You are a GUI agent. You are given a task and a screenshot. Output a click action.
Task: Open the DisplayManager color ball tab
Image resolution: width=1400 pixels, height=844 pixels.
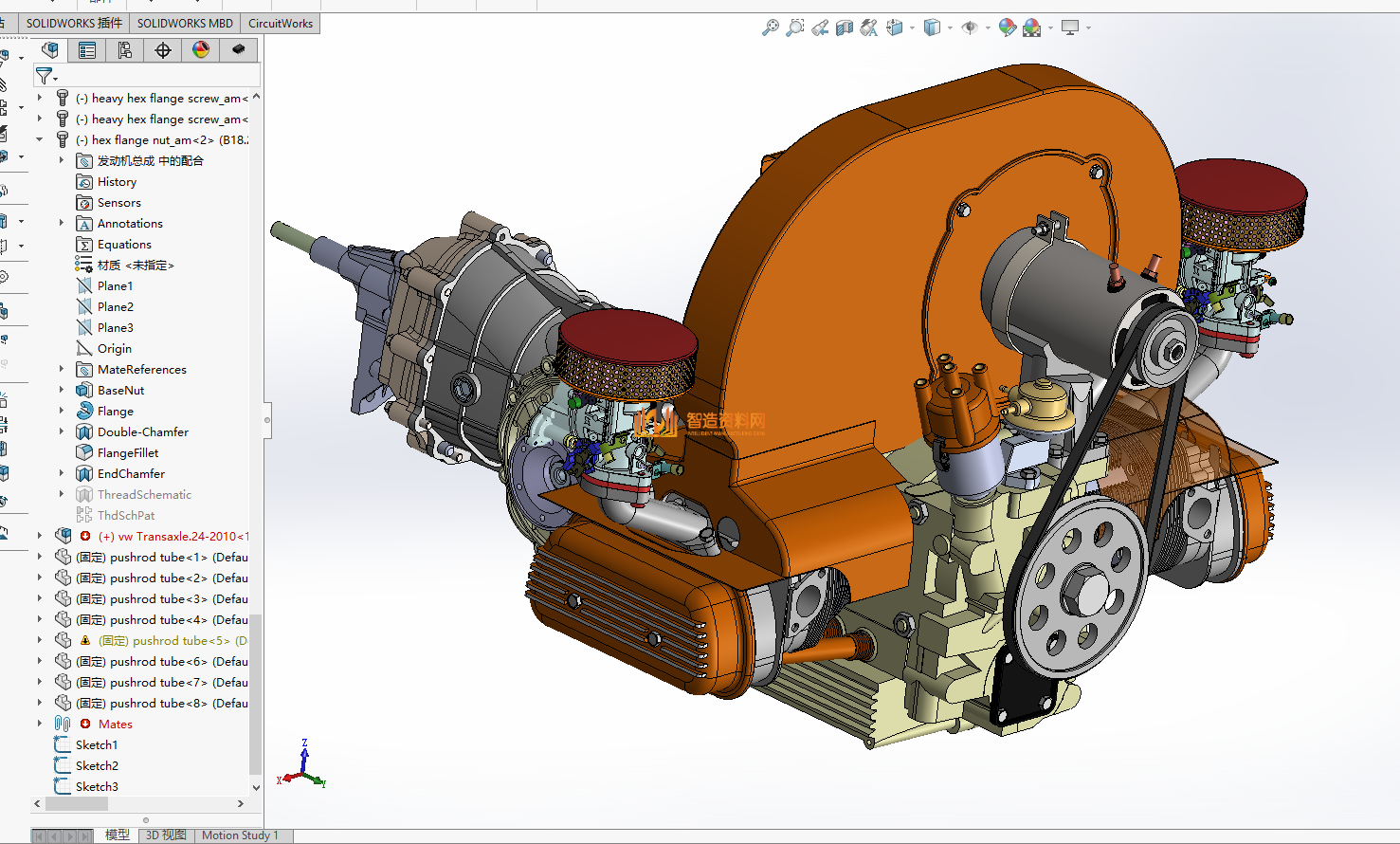(201, 50)
